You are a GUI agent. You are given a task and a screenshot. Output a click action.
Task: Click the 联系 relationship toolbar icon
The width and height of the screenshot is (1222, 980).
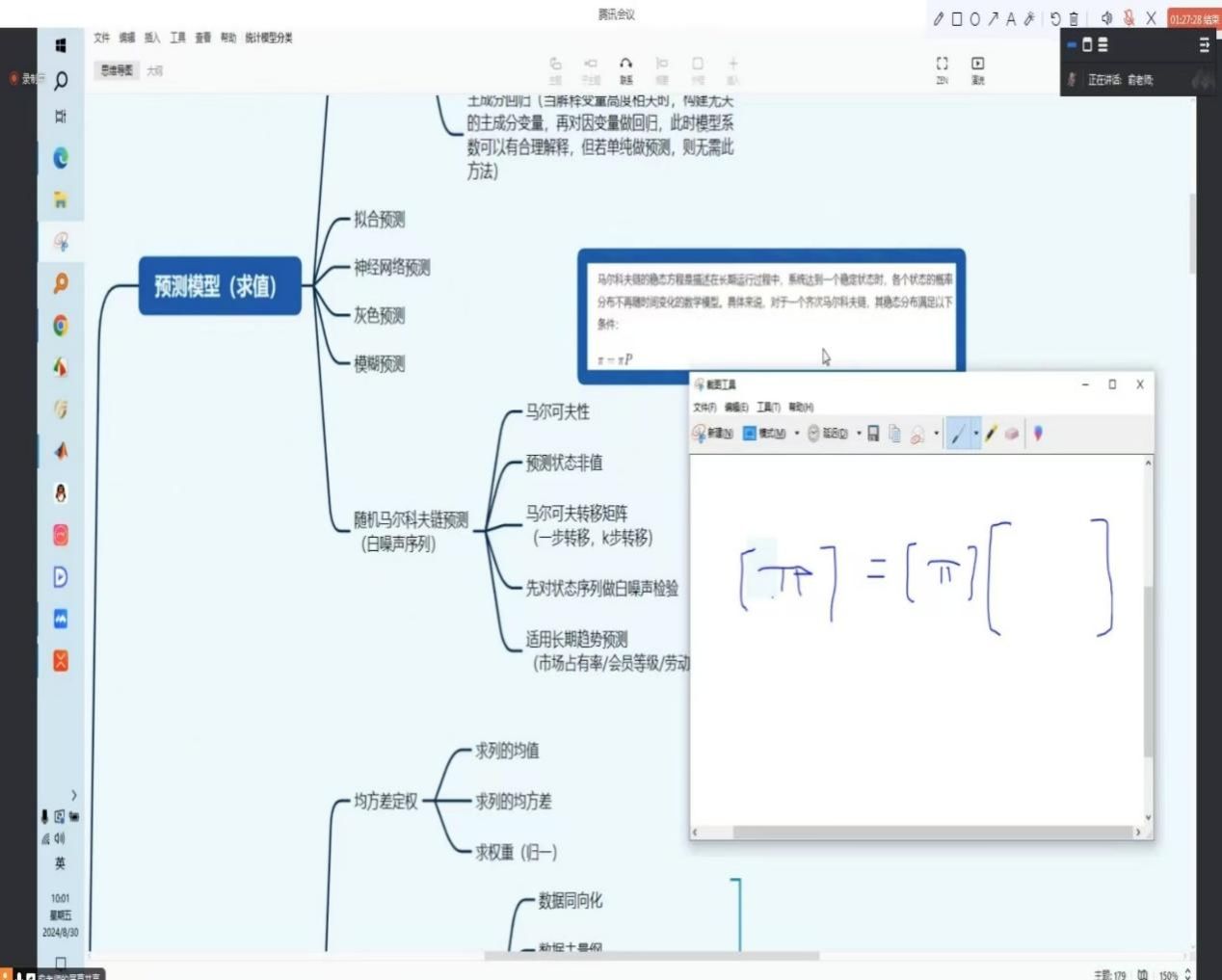pos(626,69)
